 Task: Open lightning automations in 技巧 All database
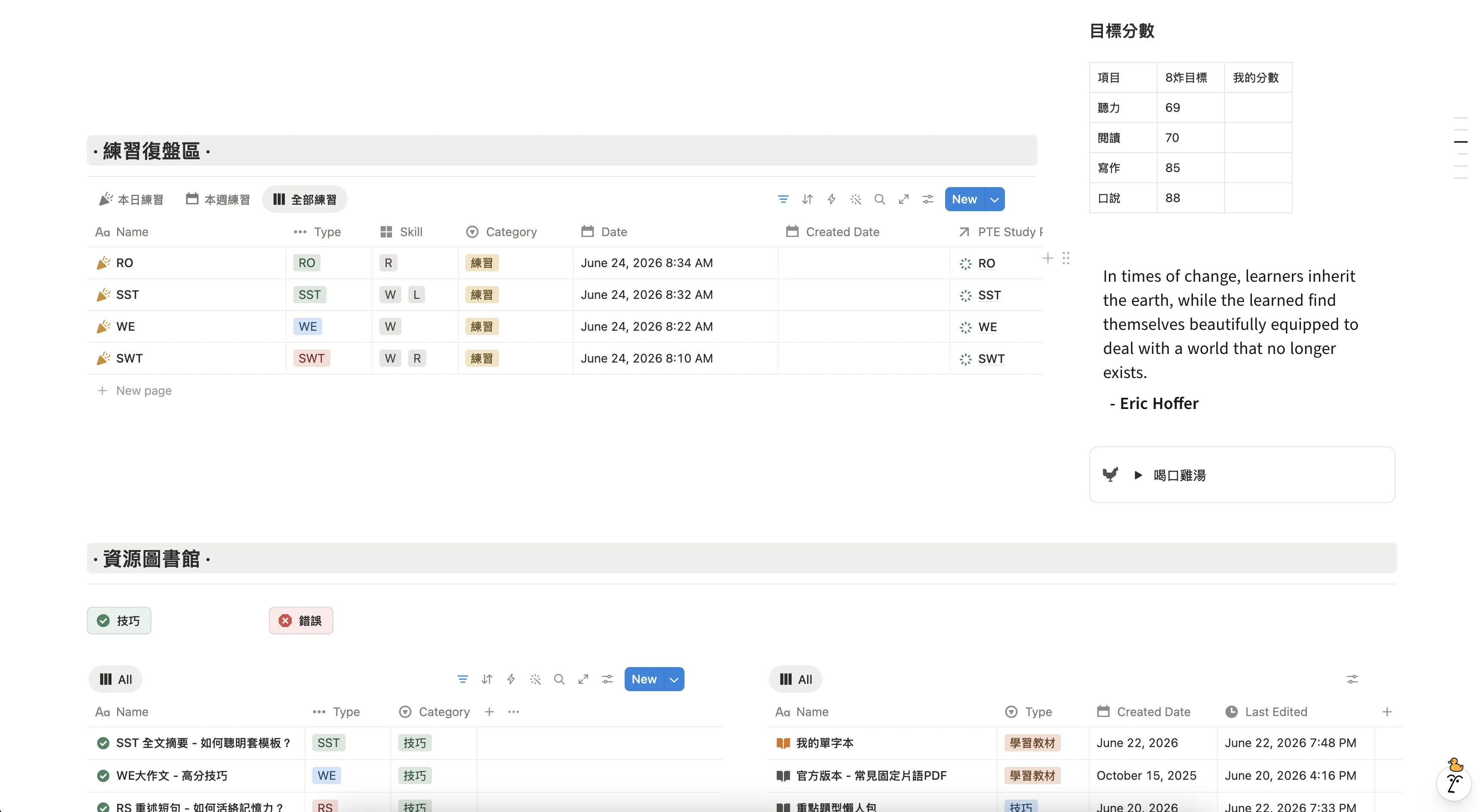pyautogui.click(x=511, y=680)
